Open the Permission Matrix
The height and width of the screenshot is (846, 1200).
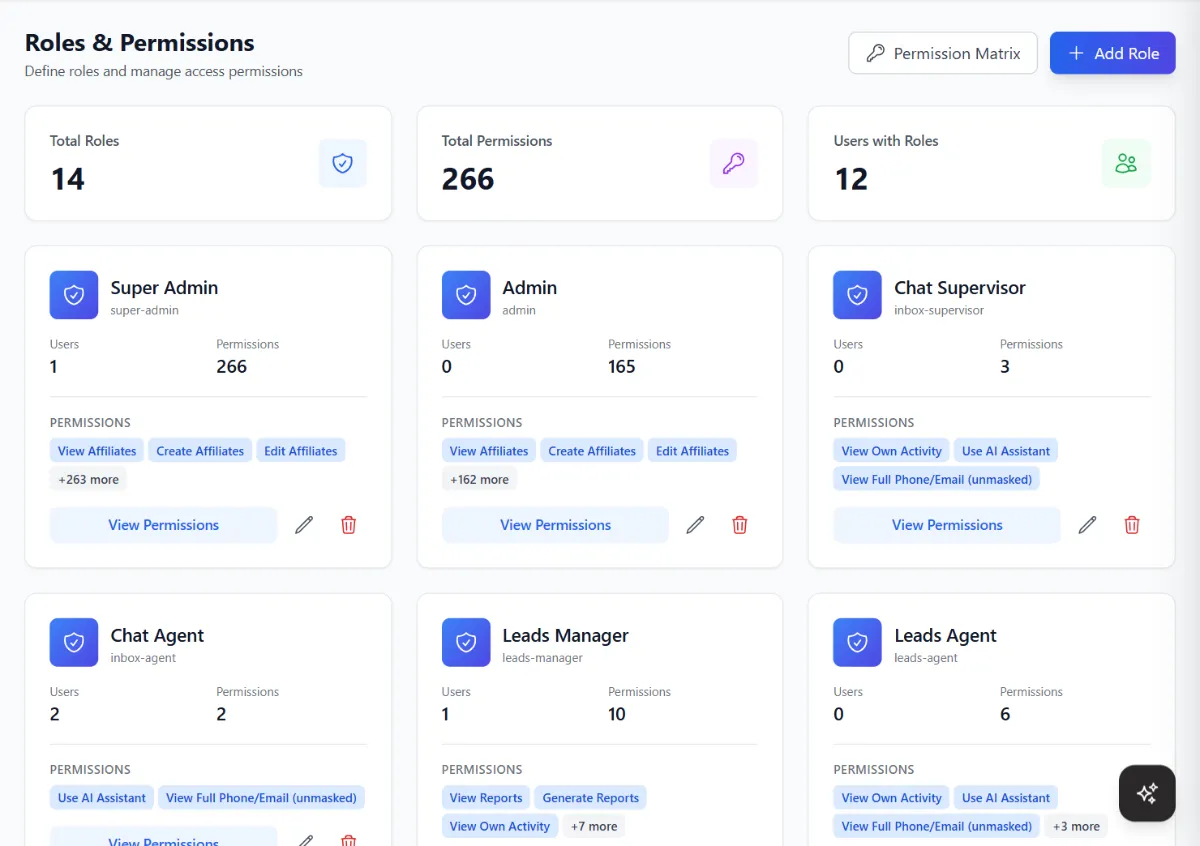click(943, 53)
